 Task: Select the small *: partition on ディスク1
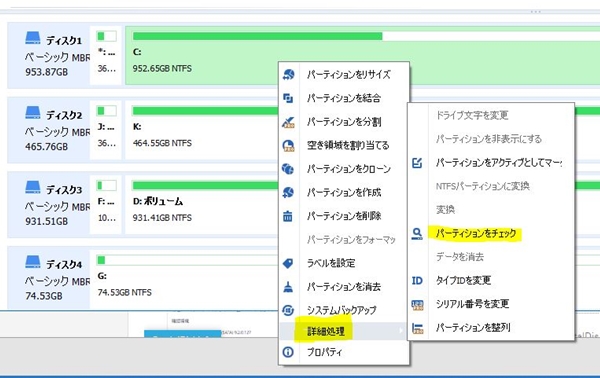coord(106,55)
